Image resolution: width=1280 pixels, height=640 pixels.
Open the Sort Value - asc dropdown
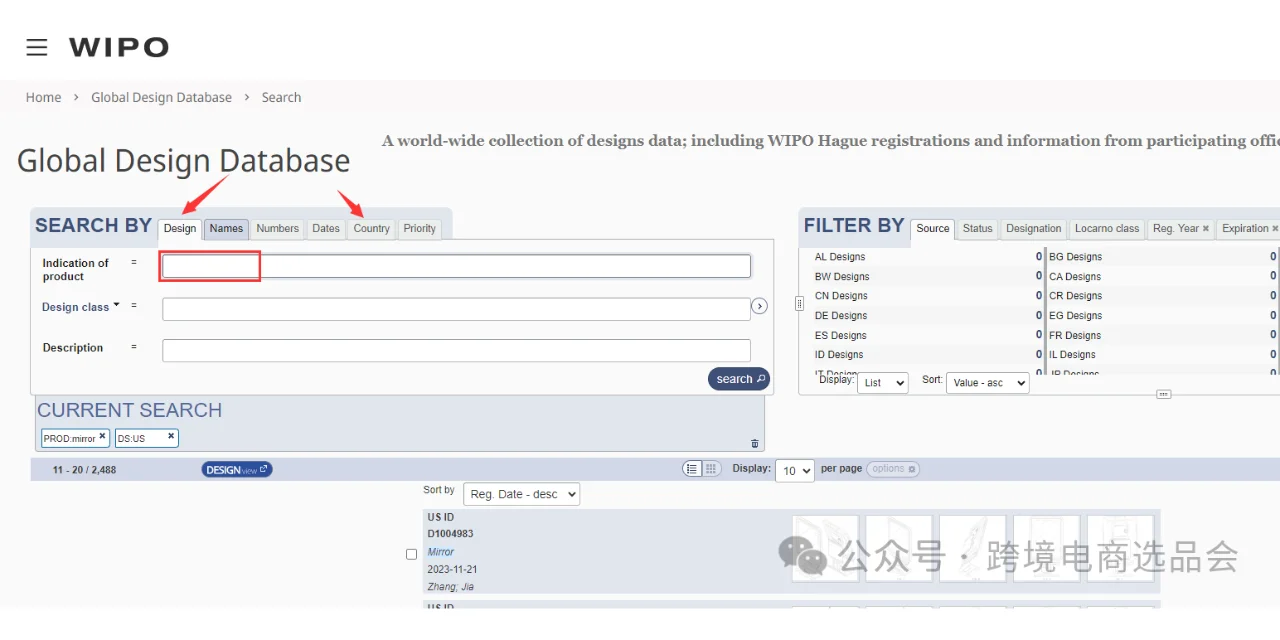point(987,382)
